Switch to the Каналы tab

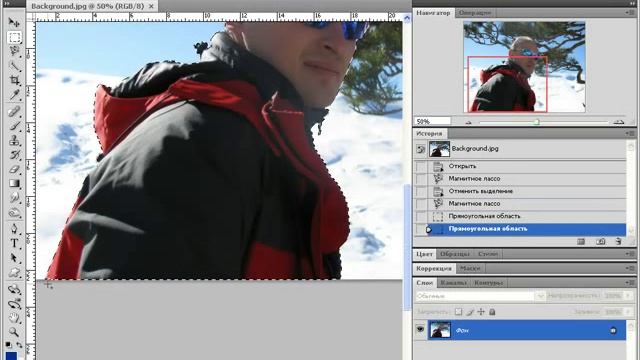[453, 282]
